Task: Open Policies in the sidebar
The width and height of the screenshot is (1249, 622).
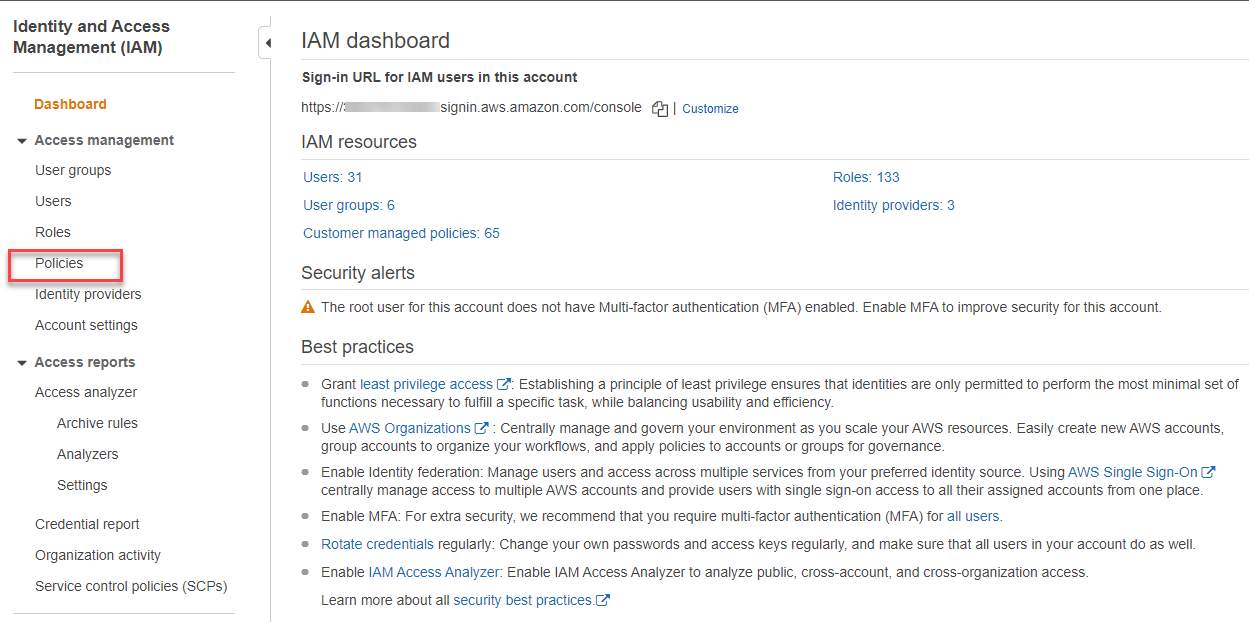Action: [59, 263]
